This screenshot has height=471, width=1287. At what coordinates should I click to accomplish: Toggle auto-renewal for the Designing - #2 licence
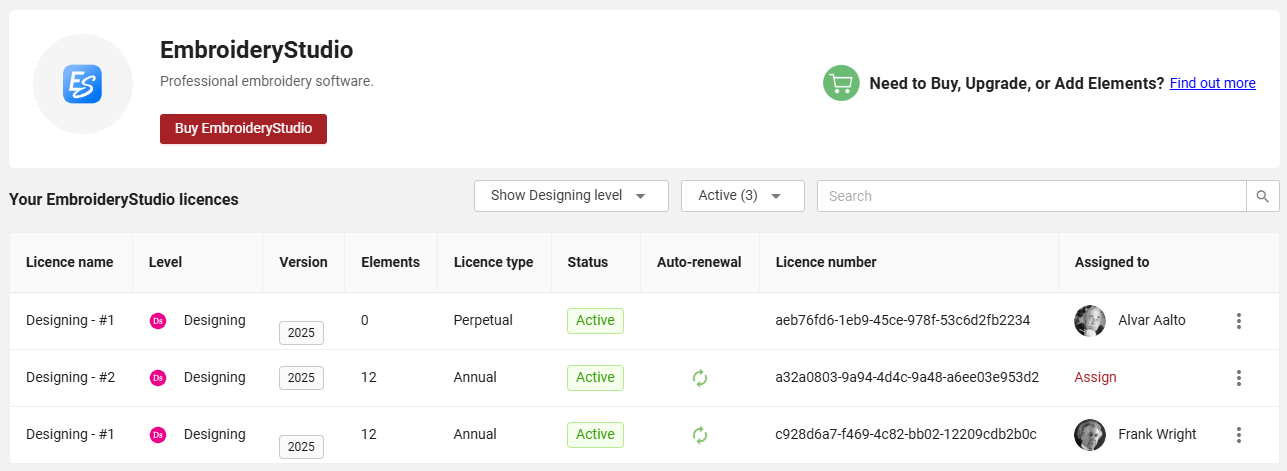[700, 378]
